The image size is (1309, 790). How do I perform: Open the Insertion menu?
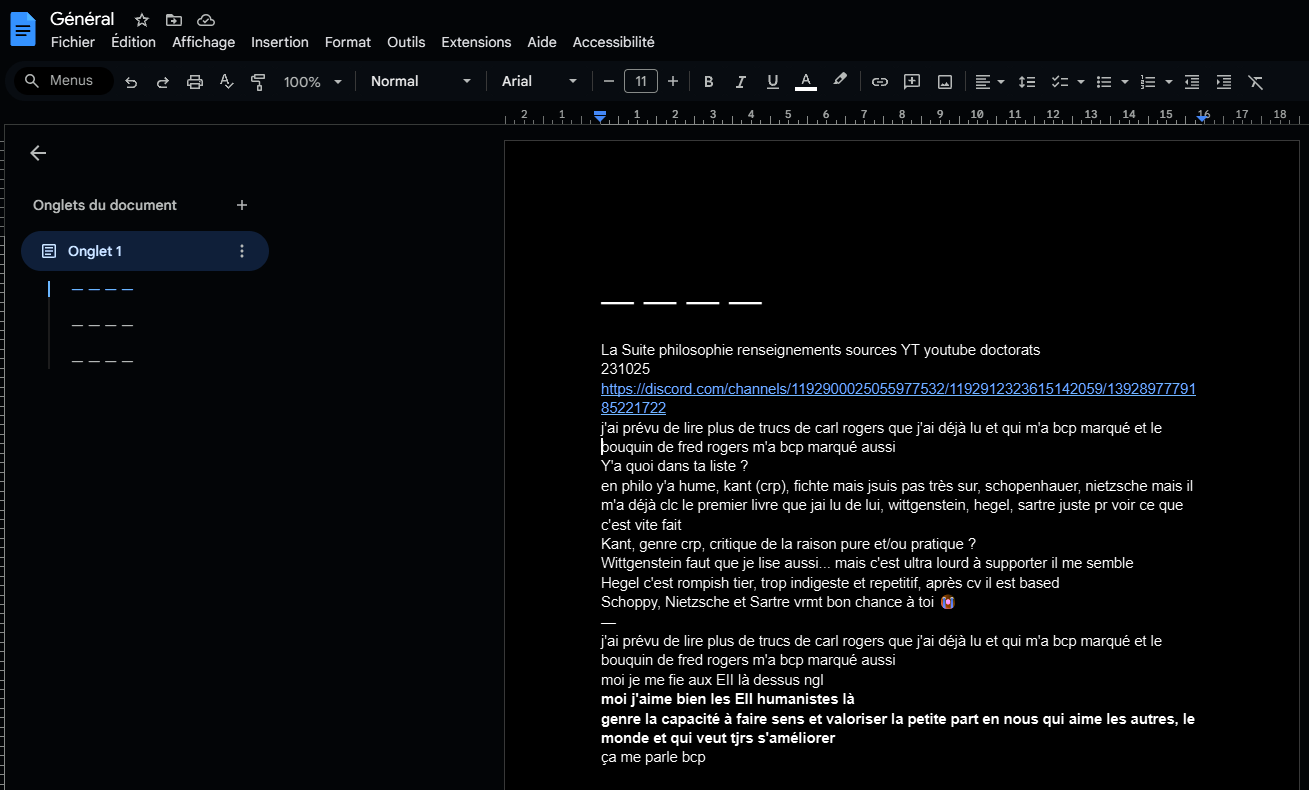(x=279, y=42)
